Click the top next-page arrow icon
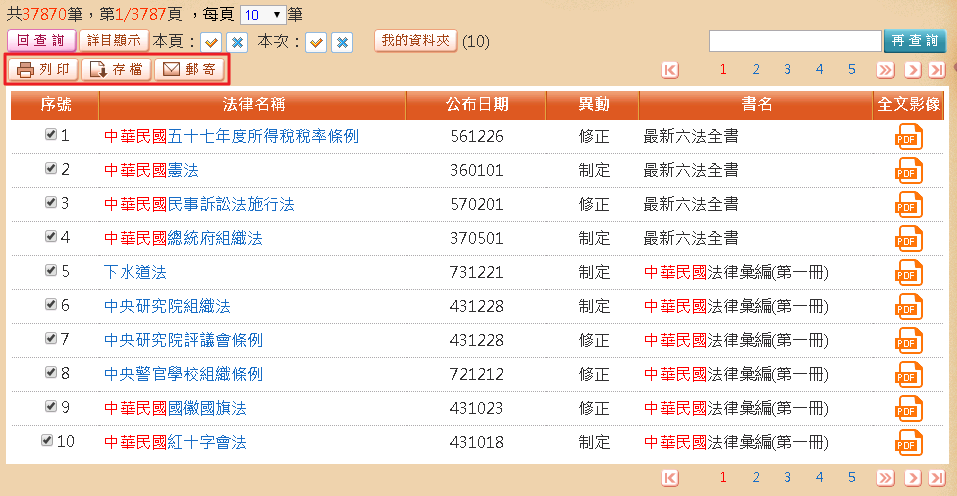 click(912, 70)
